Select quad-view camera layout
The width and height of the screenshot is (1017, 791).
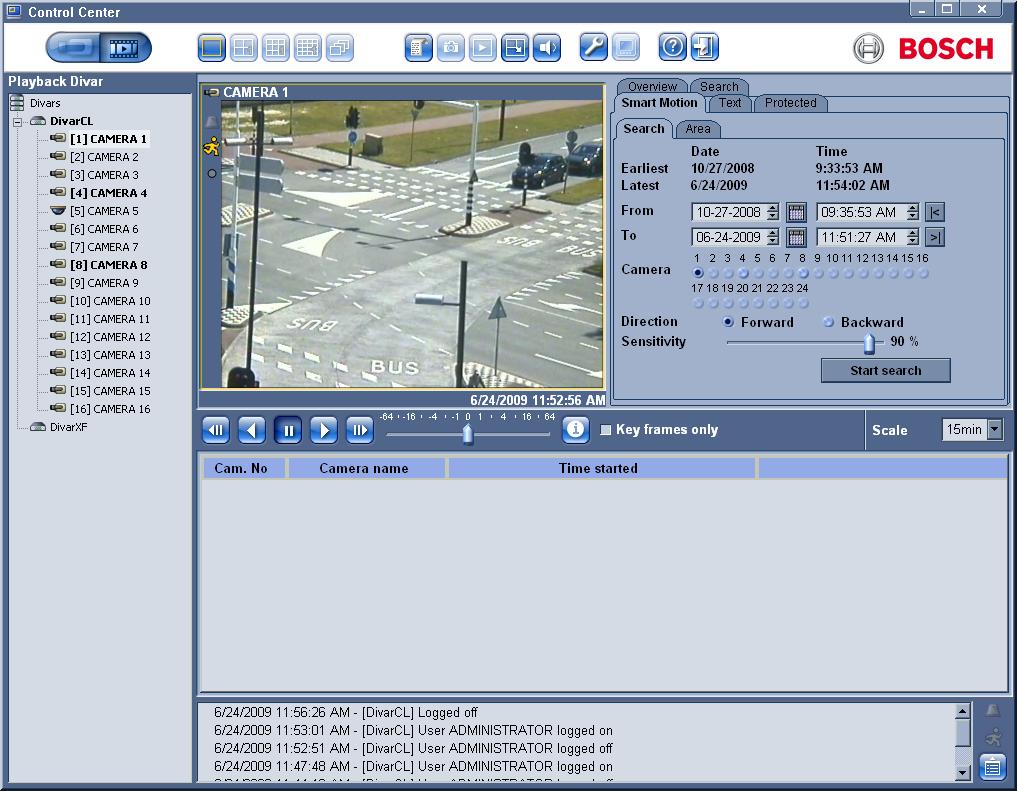point(244,47)
